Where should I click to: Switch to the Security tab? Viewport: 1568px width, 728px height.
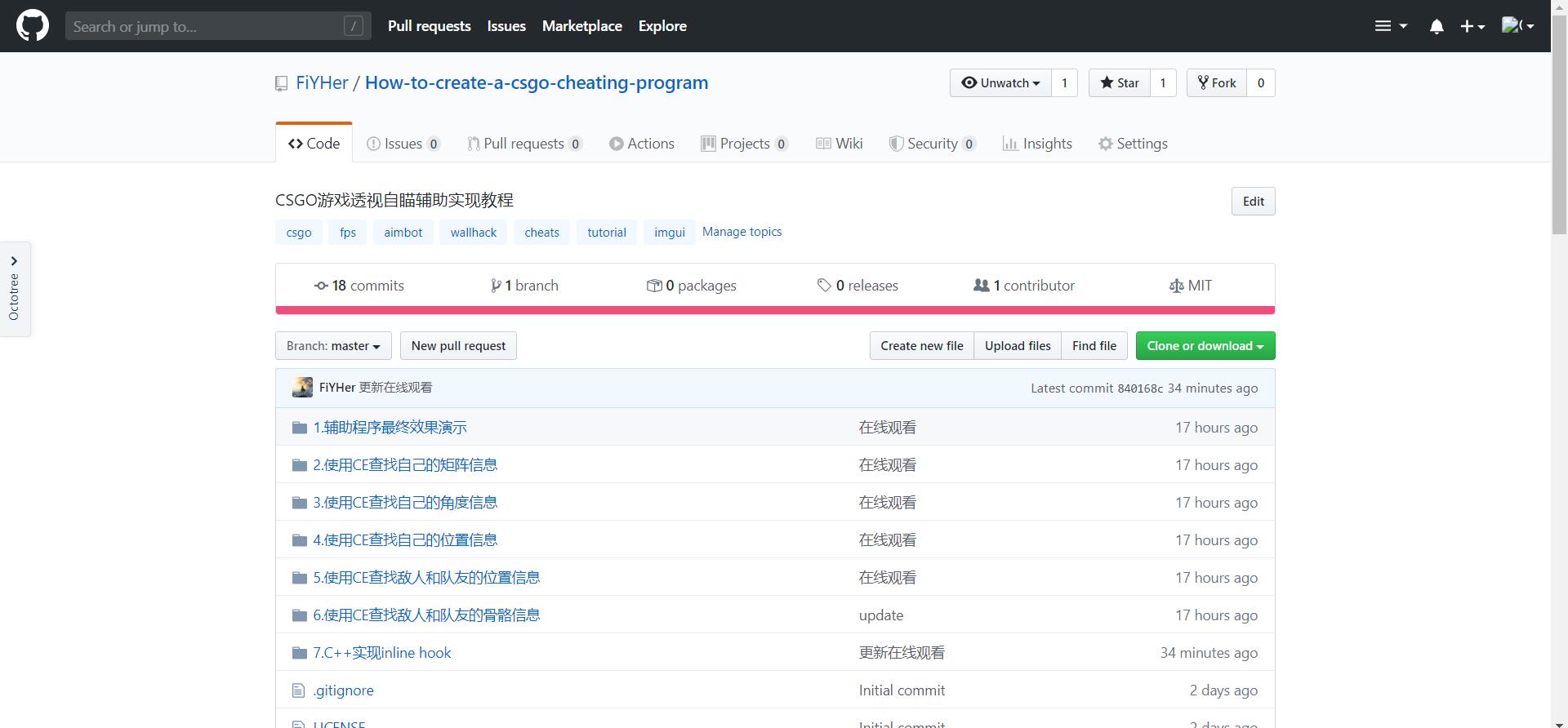coord(933,144)
